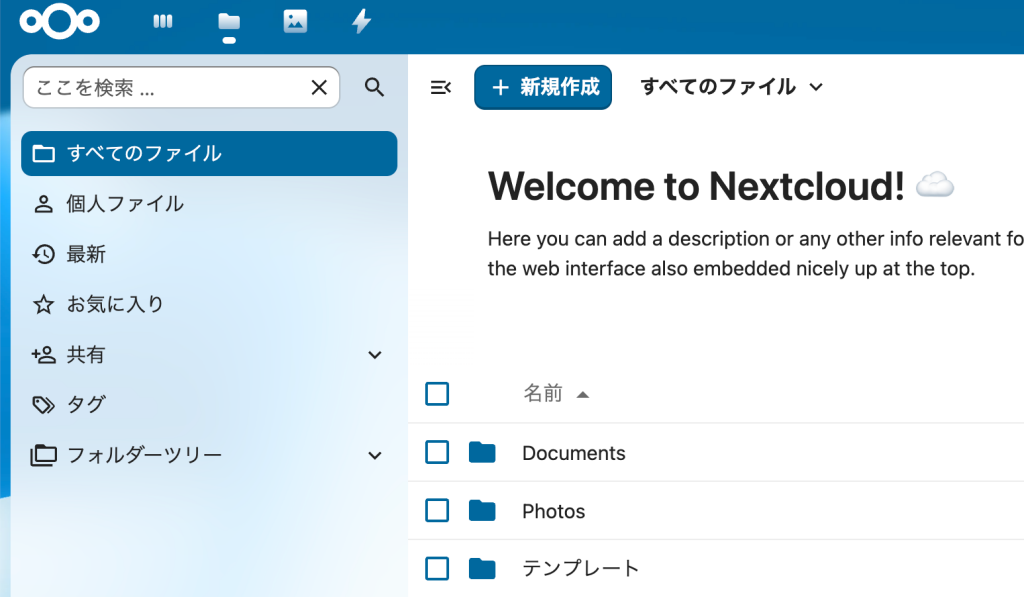Focus the ここを検索 search field

165,88
